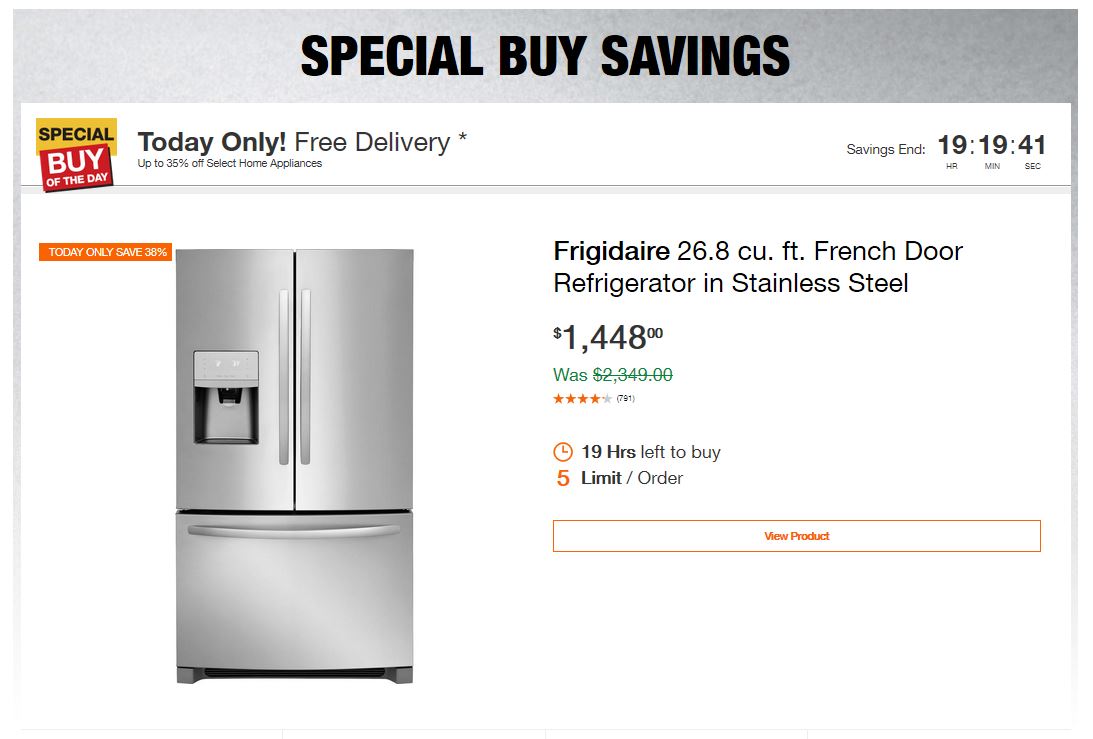This screenshot has height=739, width=1093.
Task: Click the asterisk after Free Delivery
Action: point(462,139)
